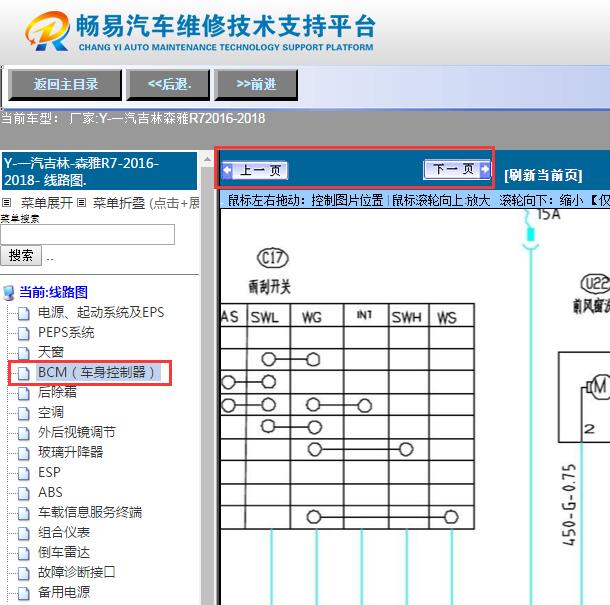Click the SWH column header in diagram

[x=406, y=317]
